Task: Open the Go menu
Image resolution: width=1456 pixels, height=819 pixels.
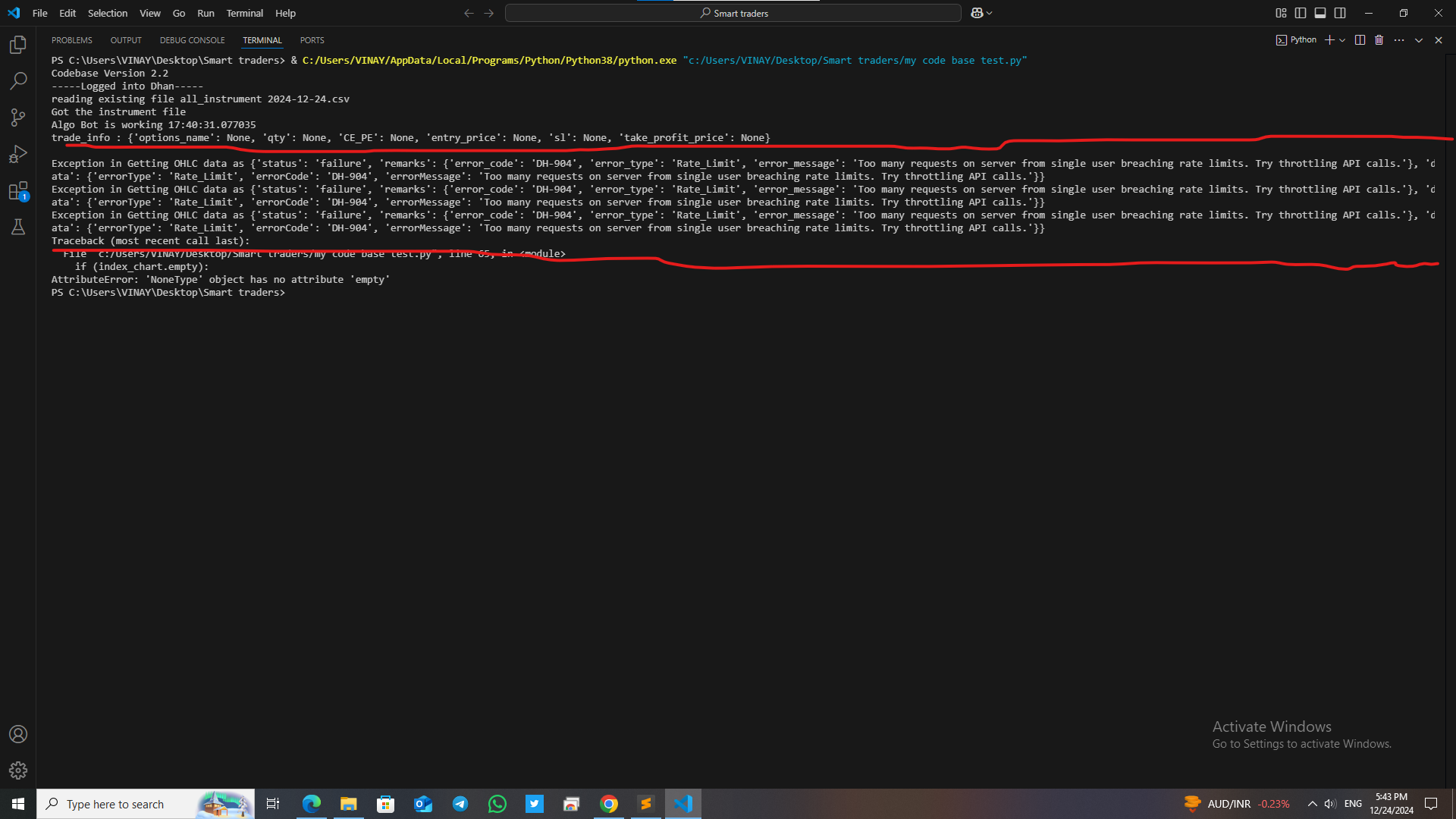Action: [179, 13]
